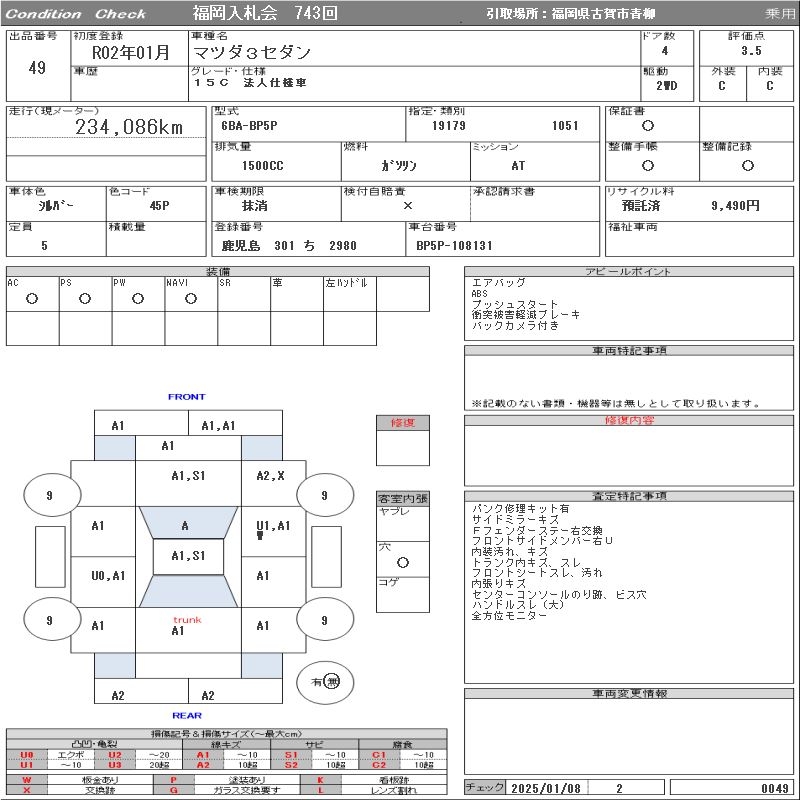800x800 pixels.
Task: Select the 全方位モニター note
Action: click(x=509, y=616)
